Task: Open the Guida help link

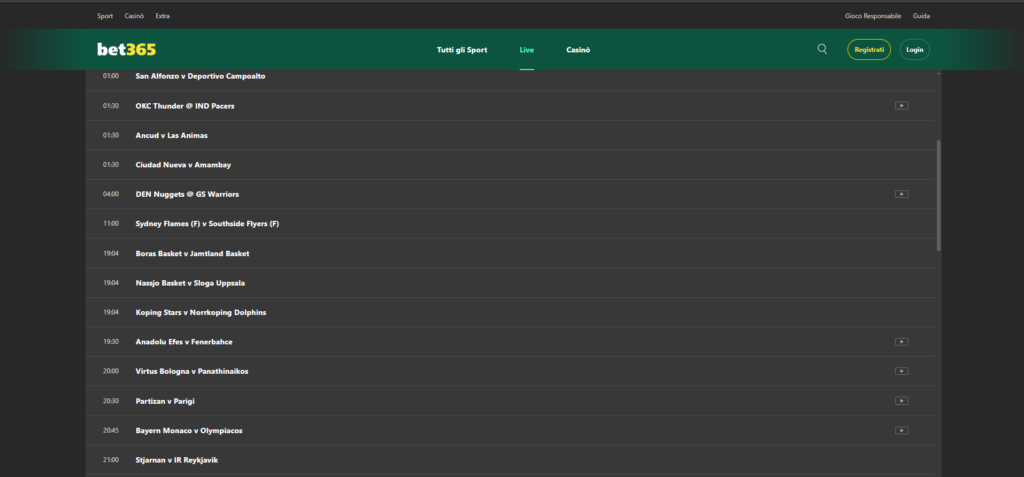Action: 921,16
